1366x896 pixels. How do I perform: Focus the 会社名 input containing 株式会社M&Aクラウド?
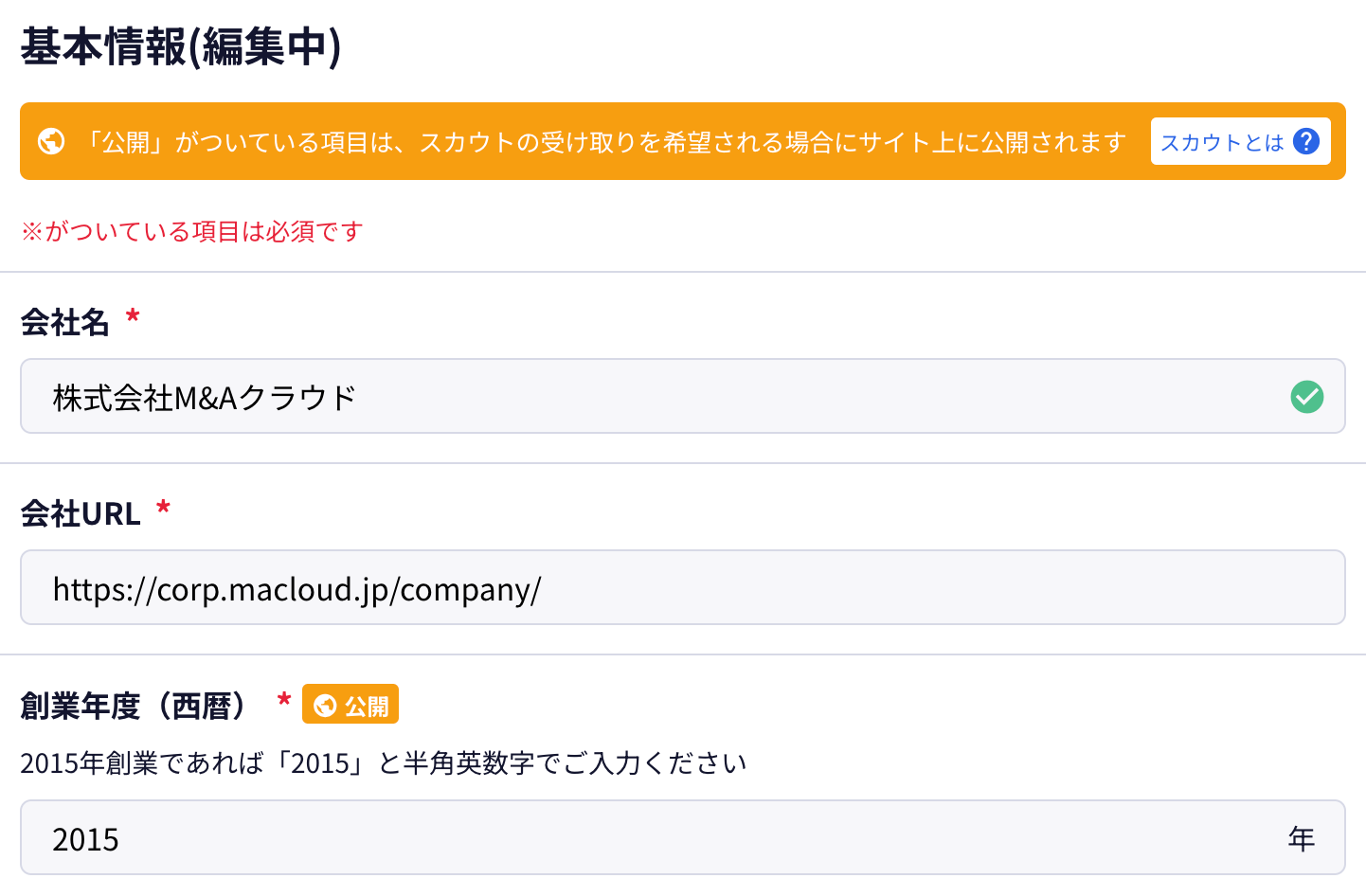tap(663, 397)
